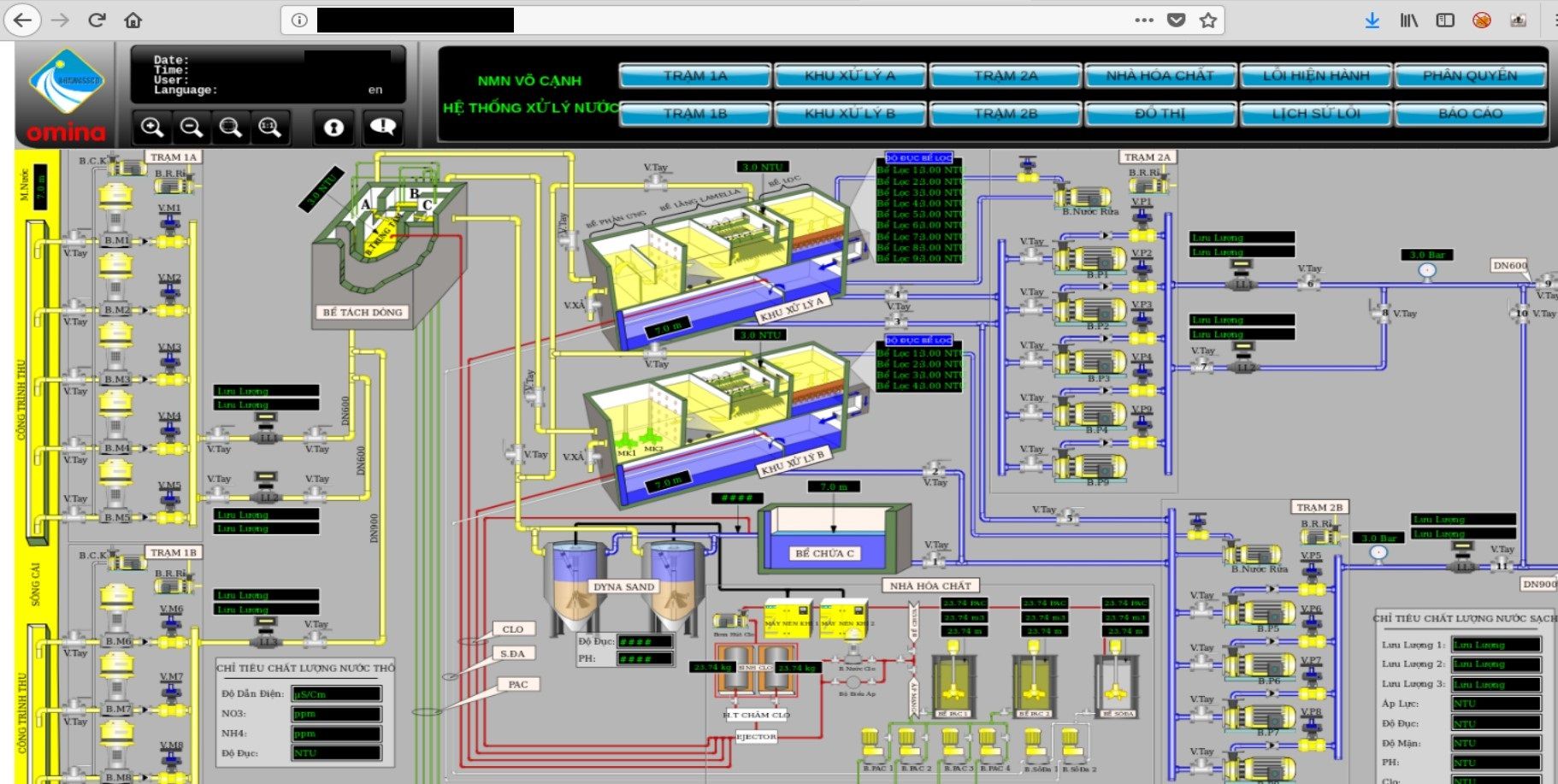Bookmark the page with the star icon
The width and height of the screenshot is (1558, 784).
coord(1207,21)
